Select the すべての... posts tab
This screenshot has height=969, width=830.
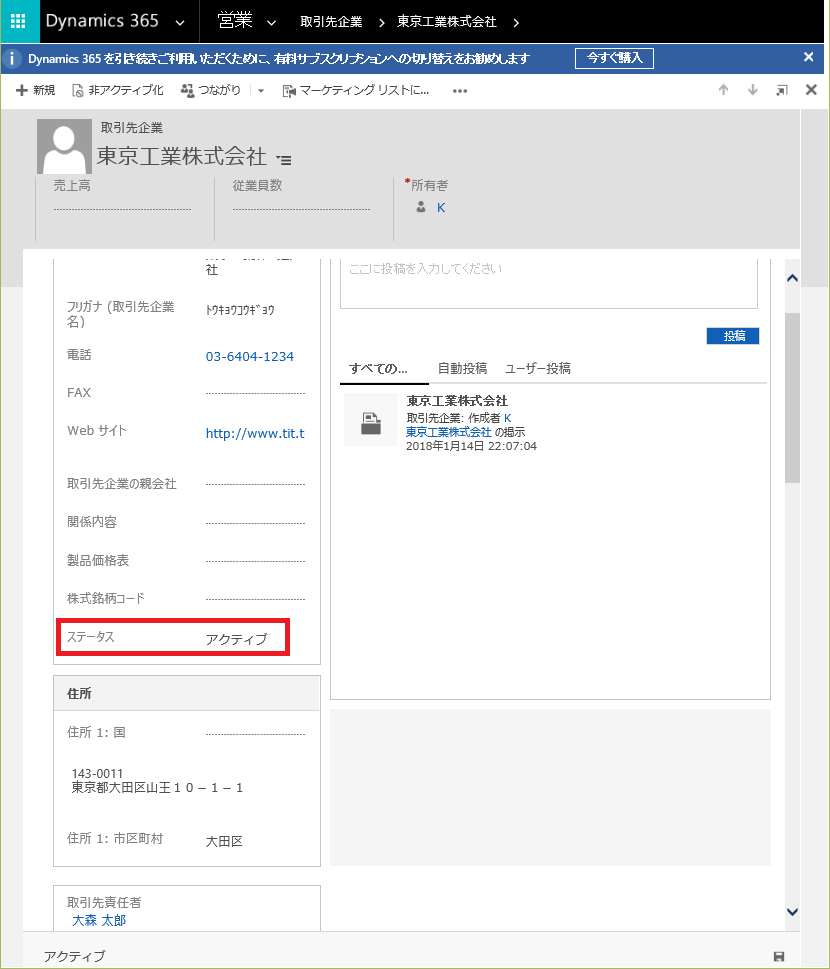point(378,368)
